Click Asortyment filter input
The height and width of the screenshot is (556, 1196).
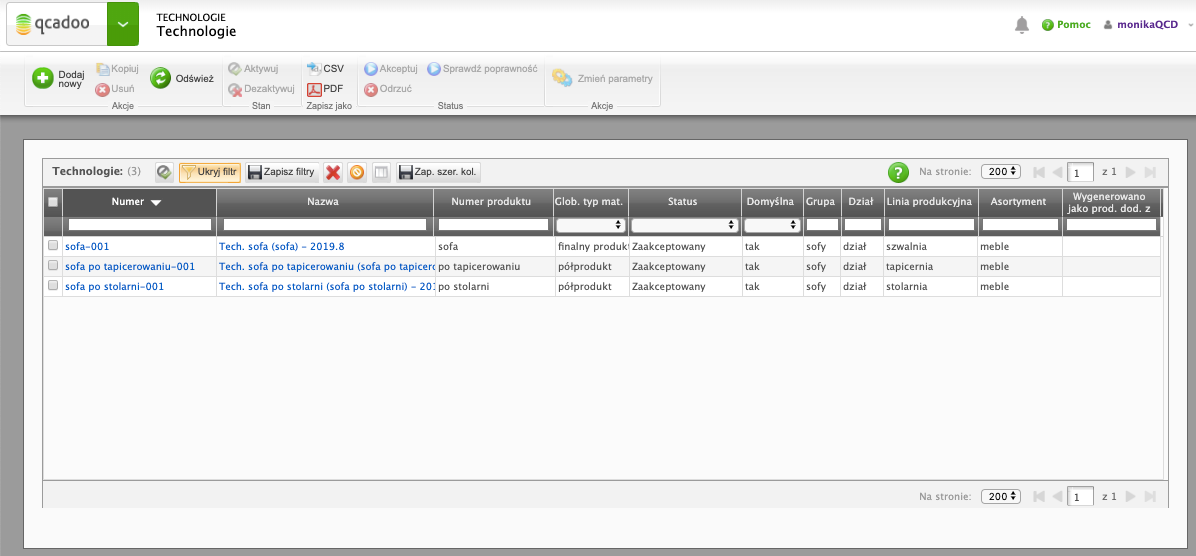(x=1020, y=225)
